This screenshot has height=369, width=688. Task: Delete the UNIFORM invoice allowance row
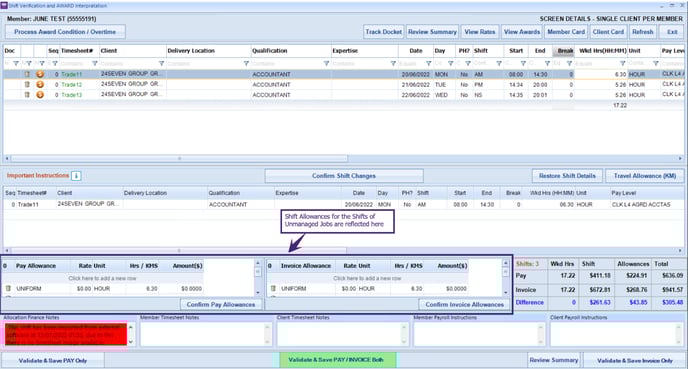[273, 288]
